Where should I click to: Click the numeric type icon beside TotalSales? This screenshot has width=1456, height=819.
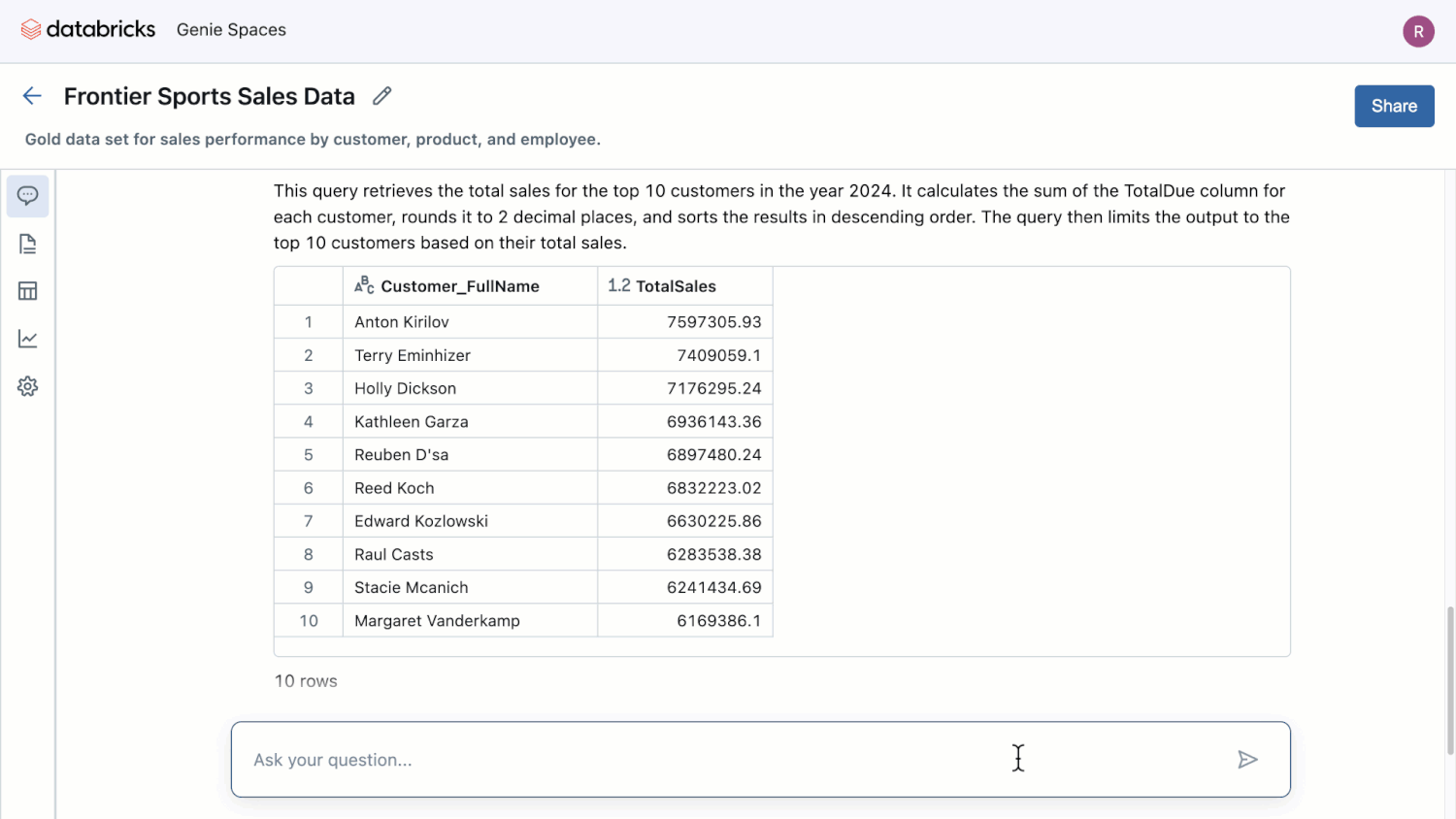pos(620,284)
